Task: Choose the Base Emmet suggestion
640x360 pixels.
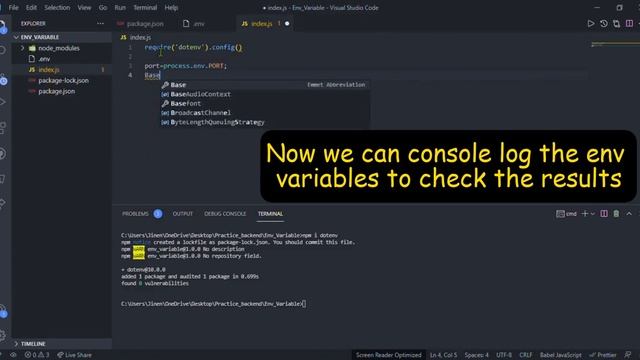Action: coord(265,85)
